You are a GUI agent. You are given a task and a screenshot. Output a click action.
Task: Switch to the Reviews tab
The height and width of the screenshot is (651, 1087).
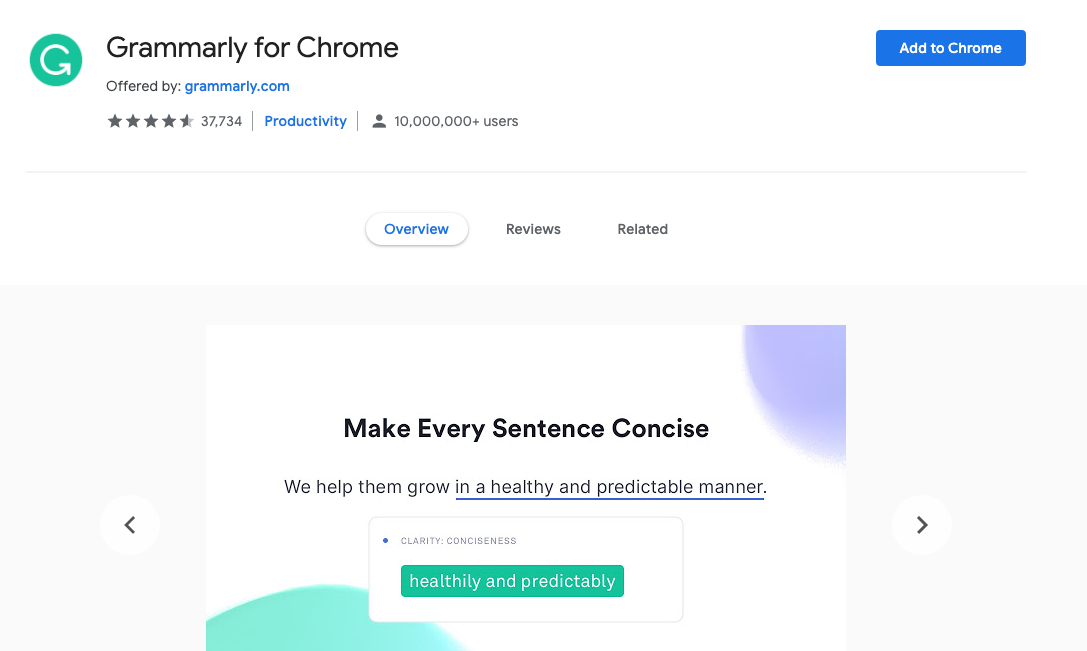tap(533, 229)
